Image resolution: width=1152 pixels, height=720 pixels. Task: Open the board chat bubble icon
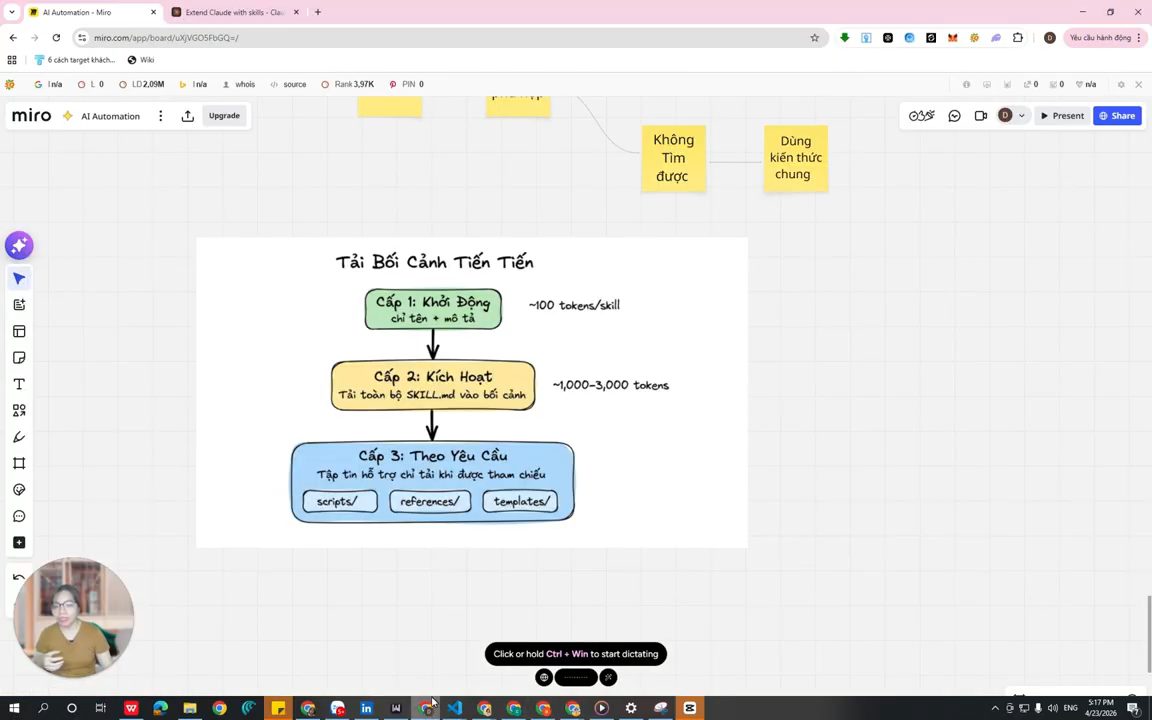coord(954,116)
